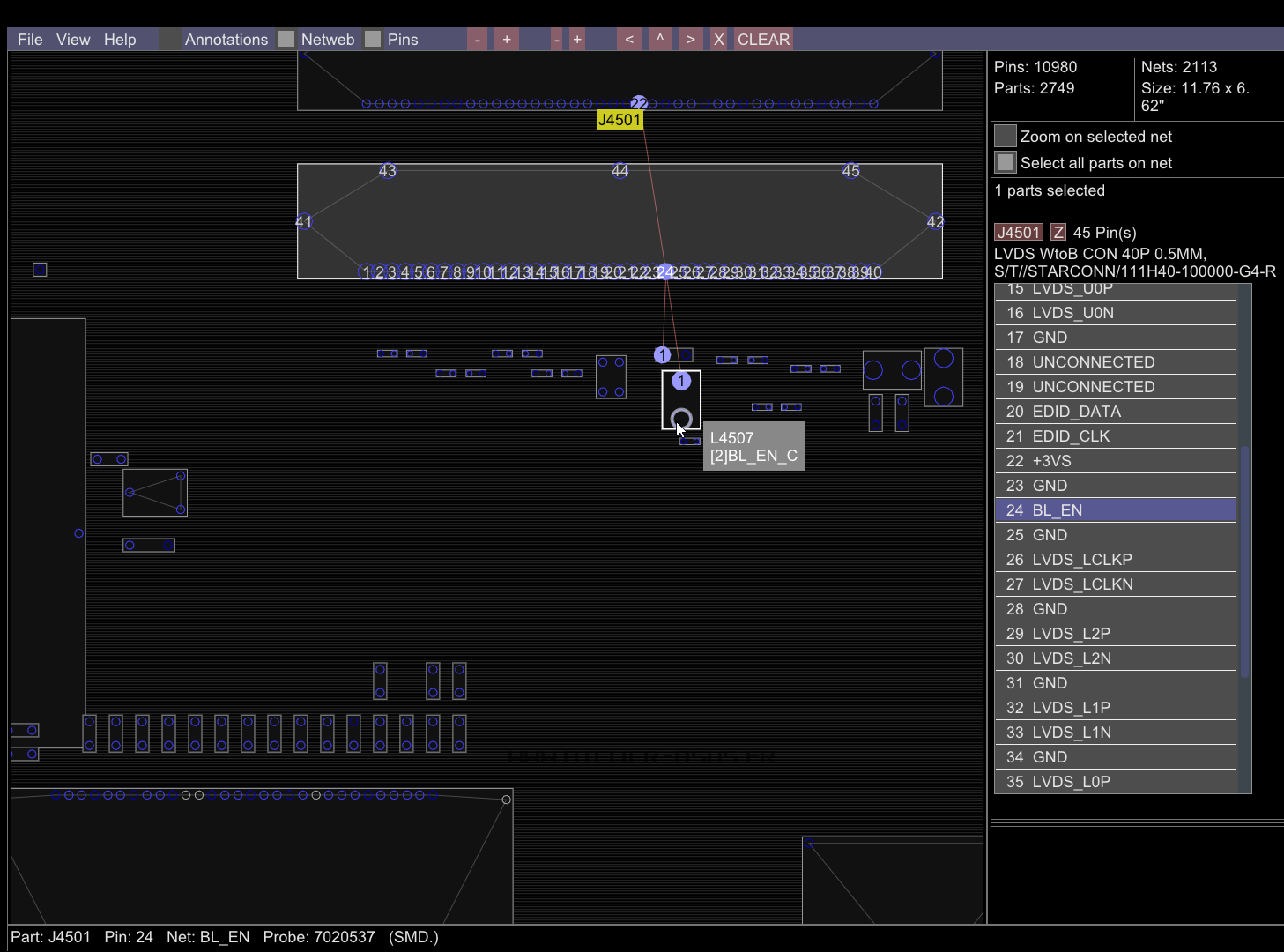Image resolution: width=1284 pixels, height=952 pixels.
Task: Toggle the Annotations checkbox
Action: coord(170,40)
